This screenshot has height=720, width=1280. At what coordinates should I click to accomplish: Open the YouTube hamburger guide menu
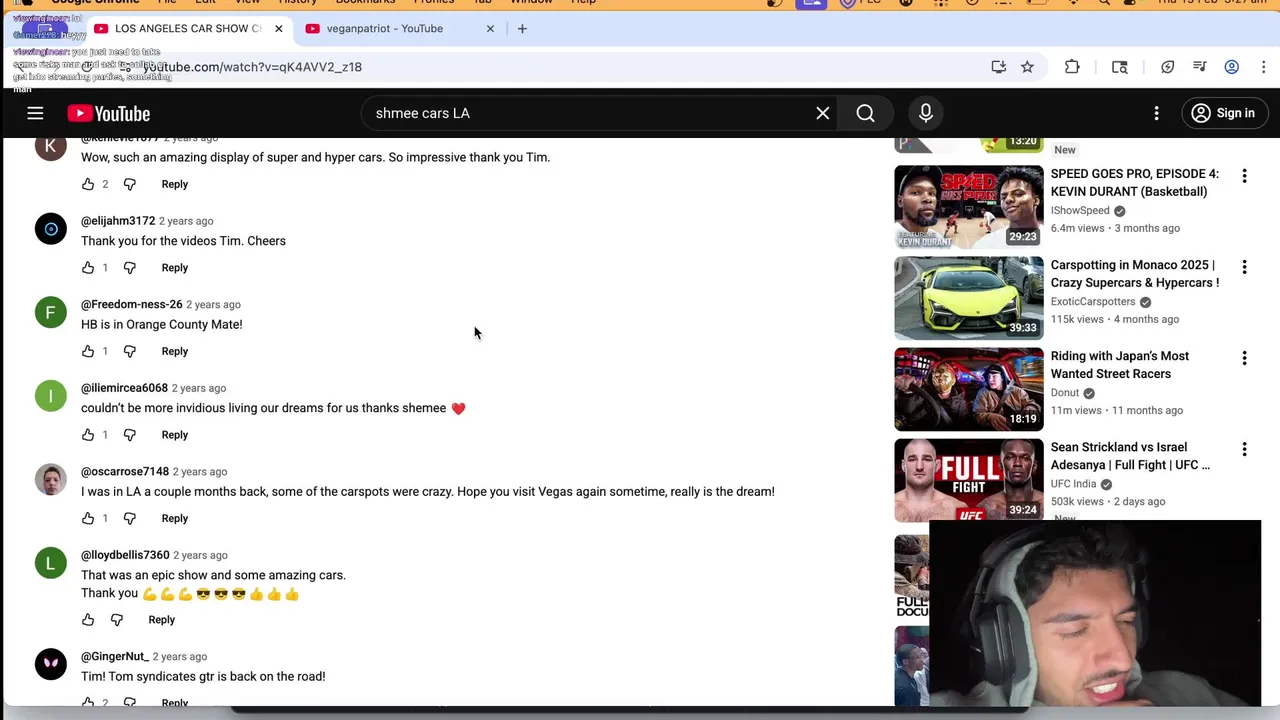tap(35, 113)
